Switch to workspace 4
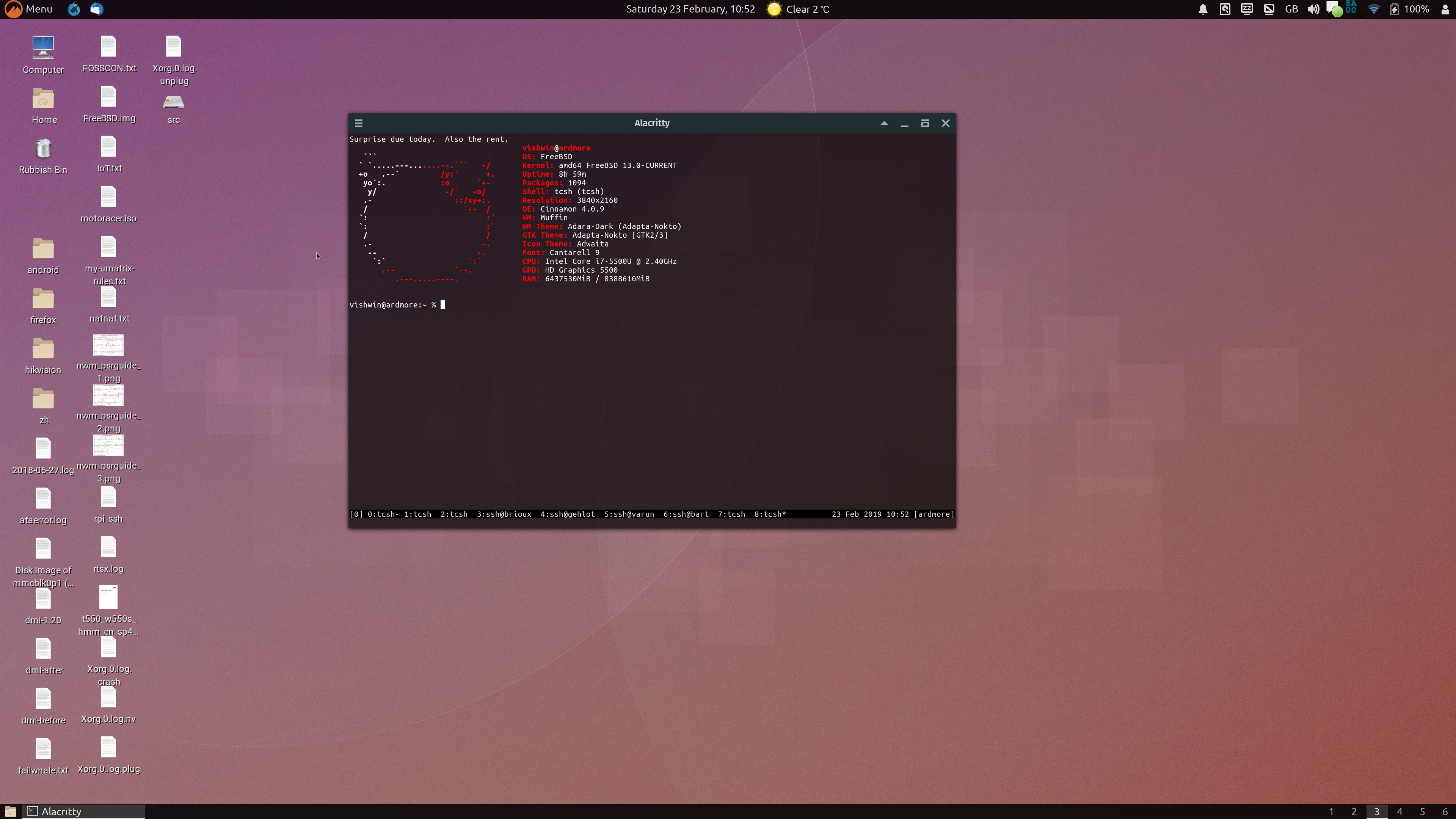1456x819 pixels. point(1400,812)
